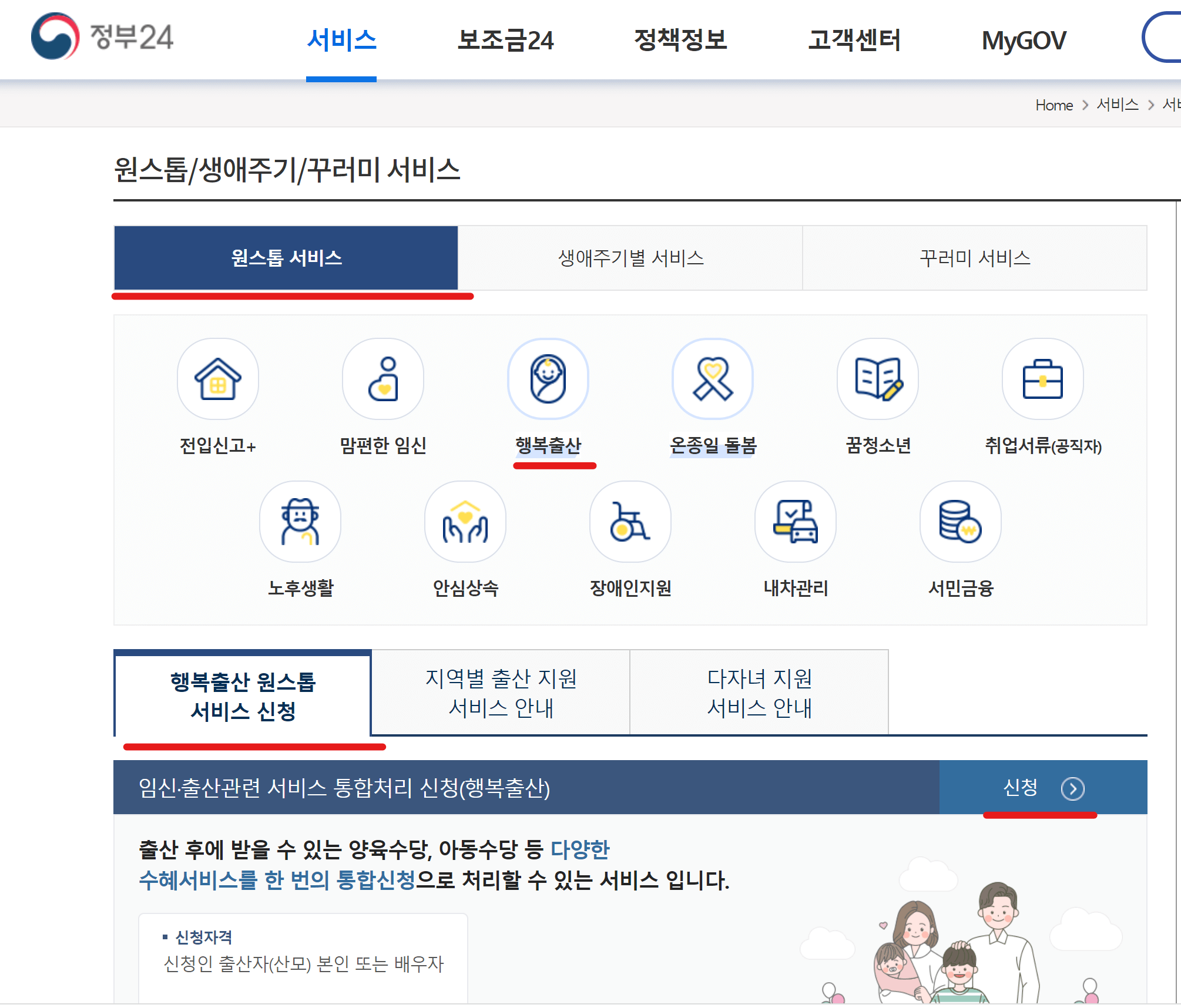Select the 다자녀 지원 서비스 안내 tab
Viewport: 1181px width, 1008px height.
point(759,693)
